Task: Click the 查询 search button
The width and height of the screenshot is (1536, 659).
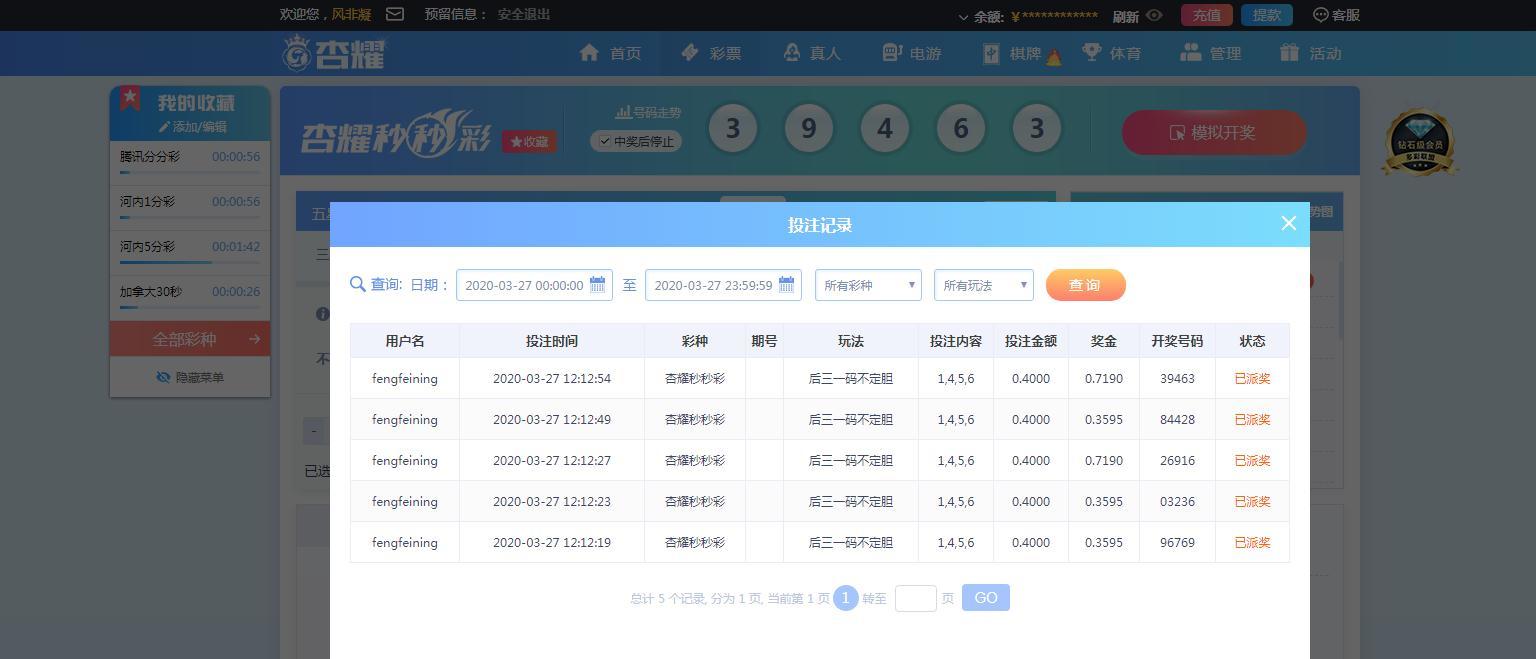Action: (x=1086, y=285)
